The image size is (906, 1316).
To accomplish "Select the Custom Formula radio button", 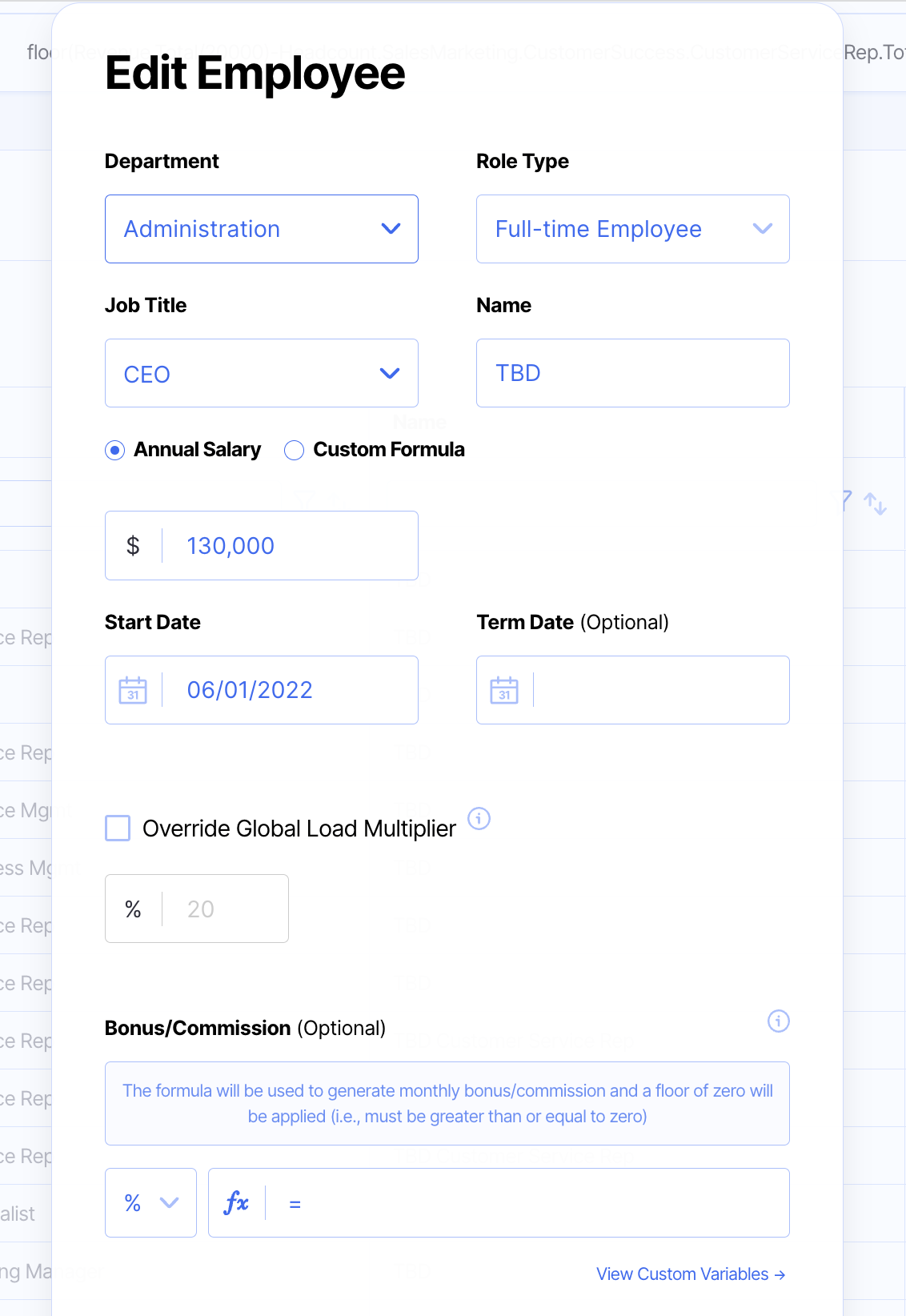I will point(295,451).
